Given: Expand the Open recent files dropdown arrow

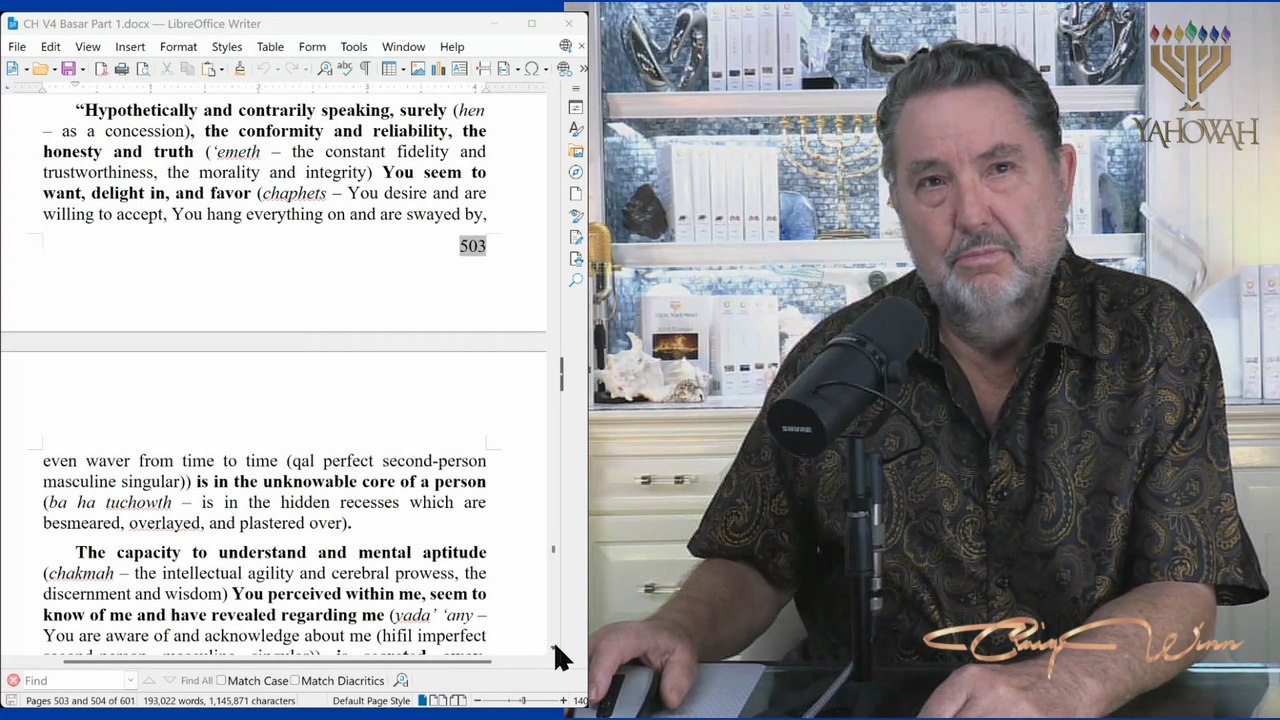Looking at the screenshot, I should point(55,70).
